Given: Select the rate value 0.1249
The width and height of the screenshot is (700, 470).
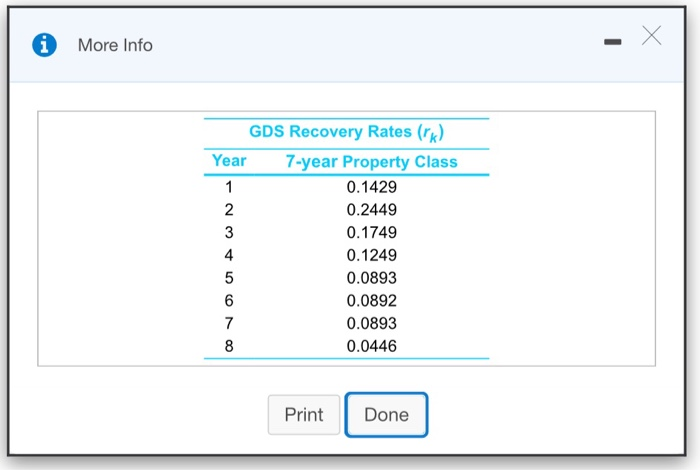Looking at the screenshot, I should 371,255.
